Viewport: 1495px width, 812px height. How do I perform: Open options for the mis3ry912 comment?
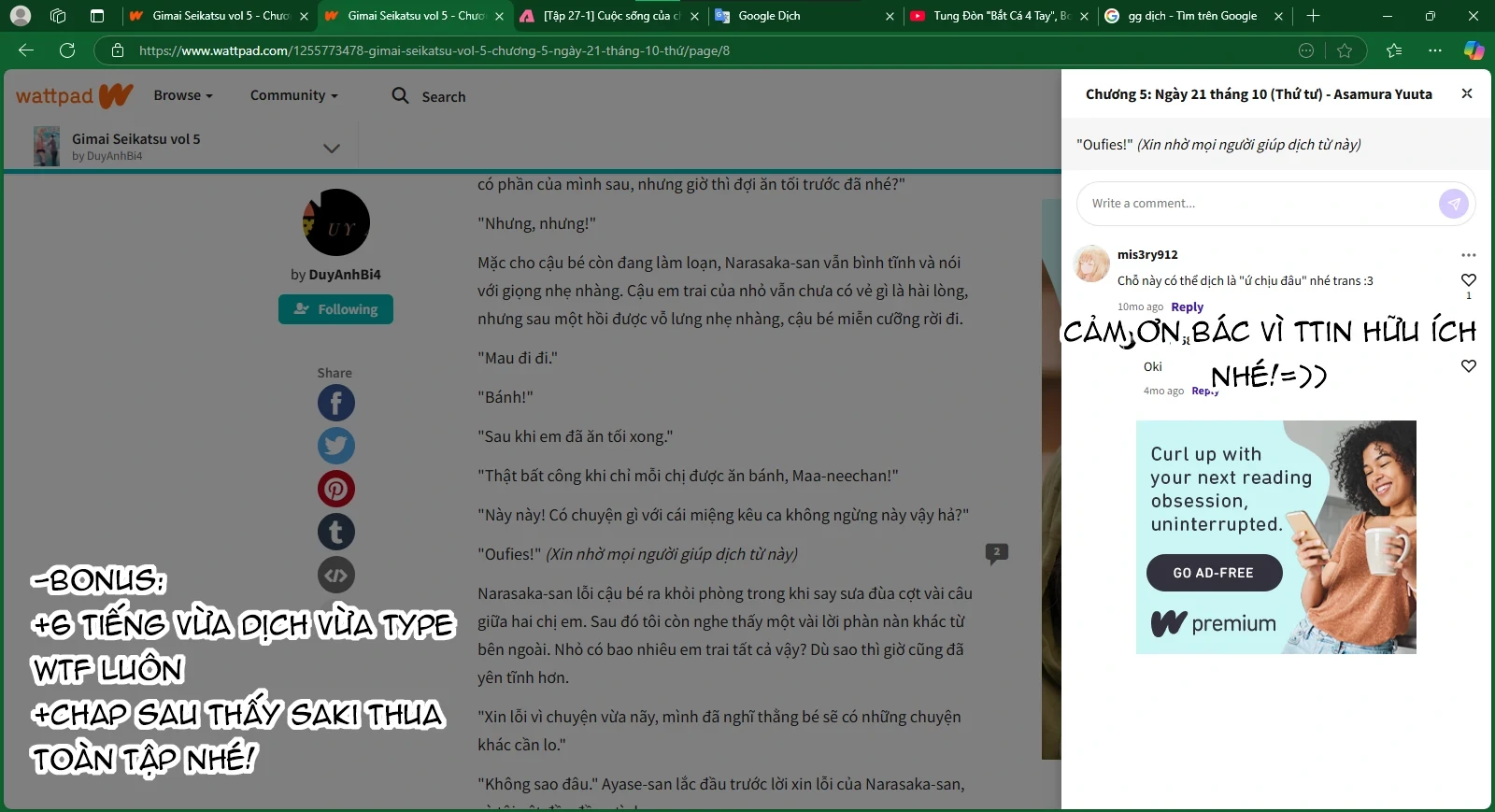[1469, 255]
